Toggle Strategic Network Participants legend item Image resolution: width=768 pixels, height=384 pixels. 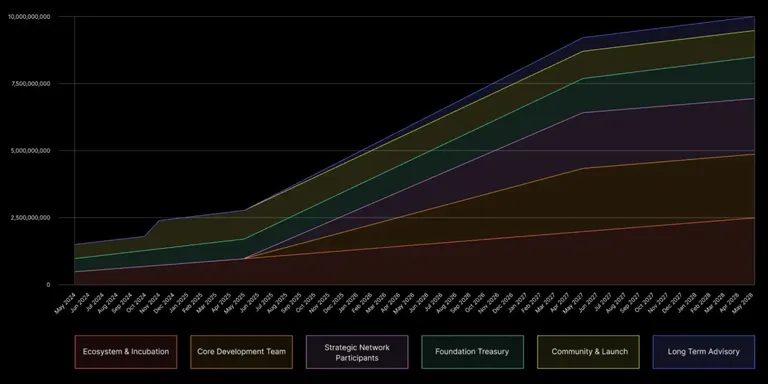[x=357, y=352]
